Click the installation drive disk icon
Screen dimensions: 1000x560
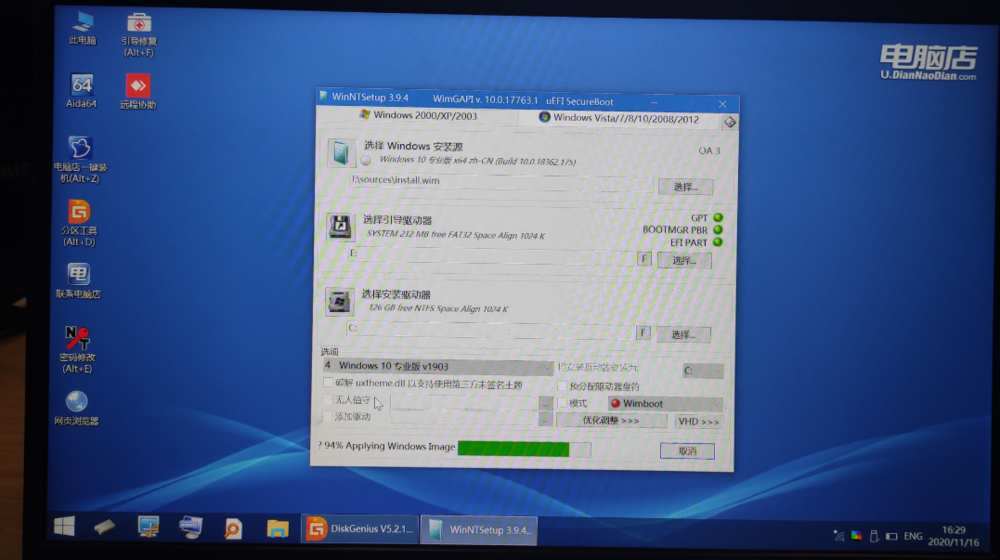339,300
